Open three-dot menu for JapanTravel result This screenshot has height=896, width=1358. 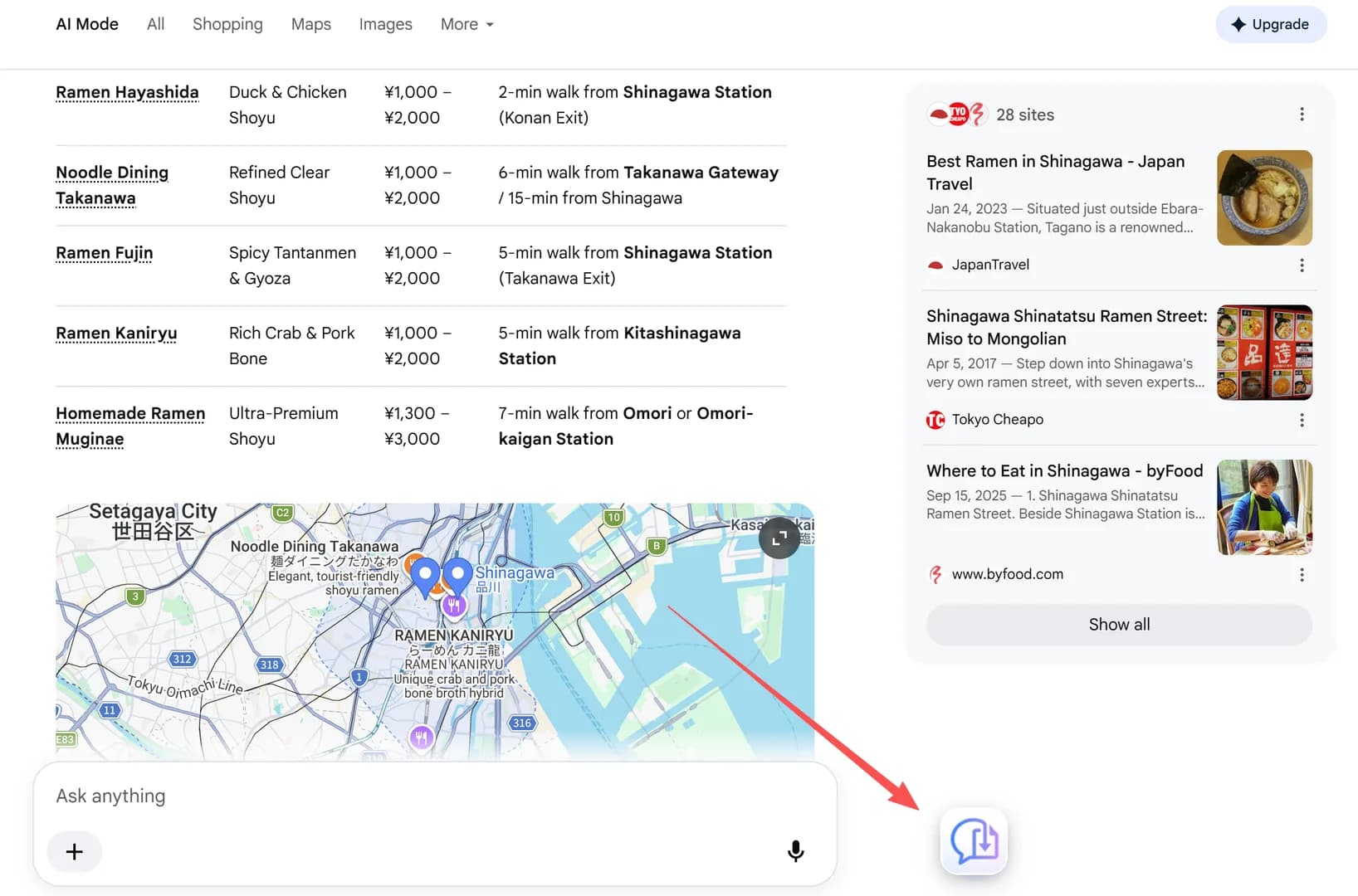coord(1302,265)
